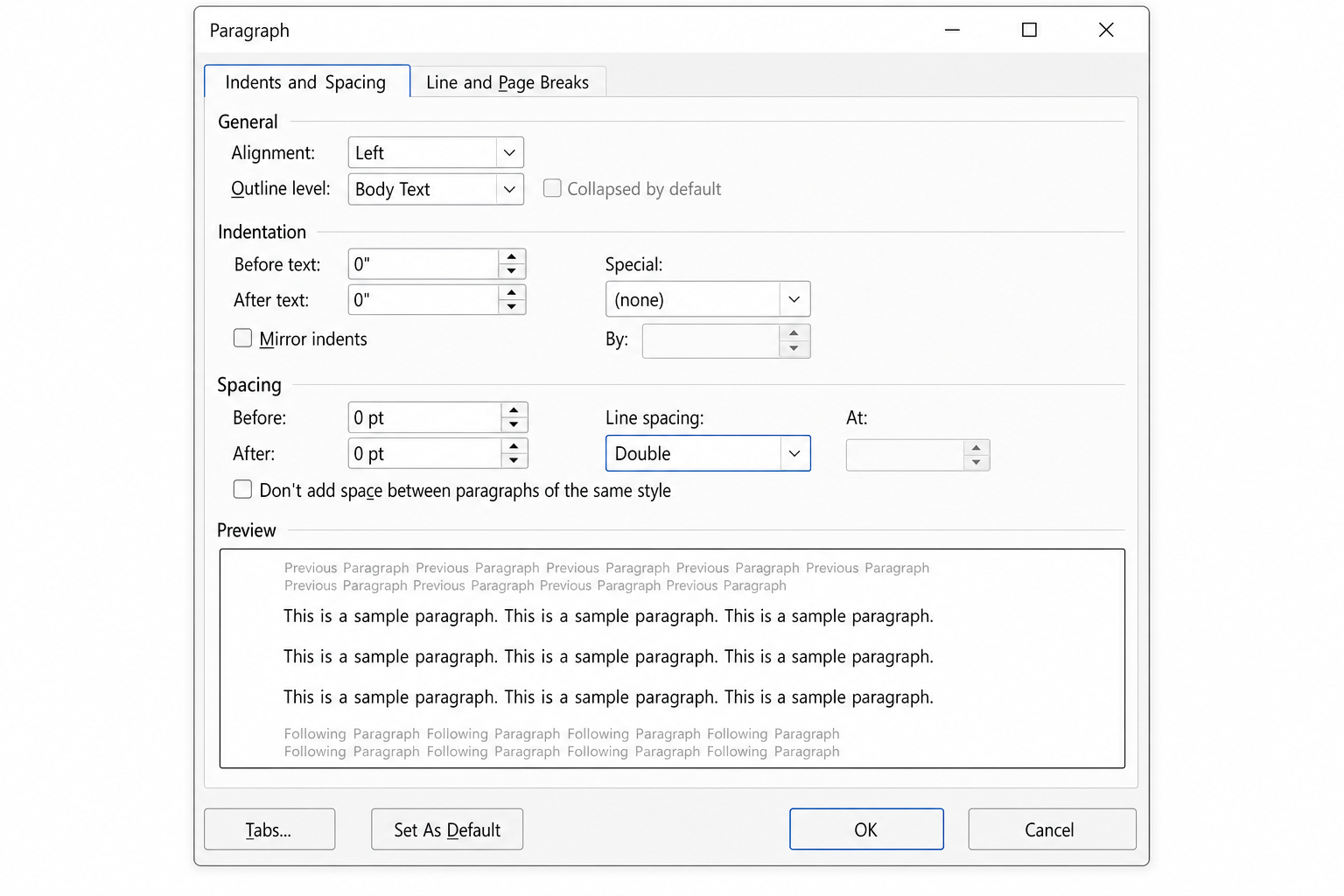Decrease the By value with down arrow
The height and width of the screenshot is (896, 1344).
tap(794, 349)
